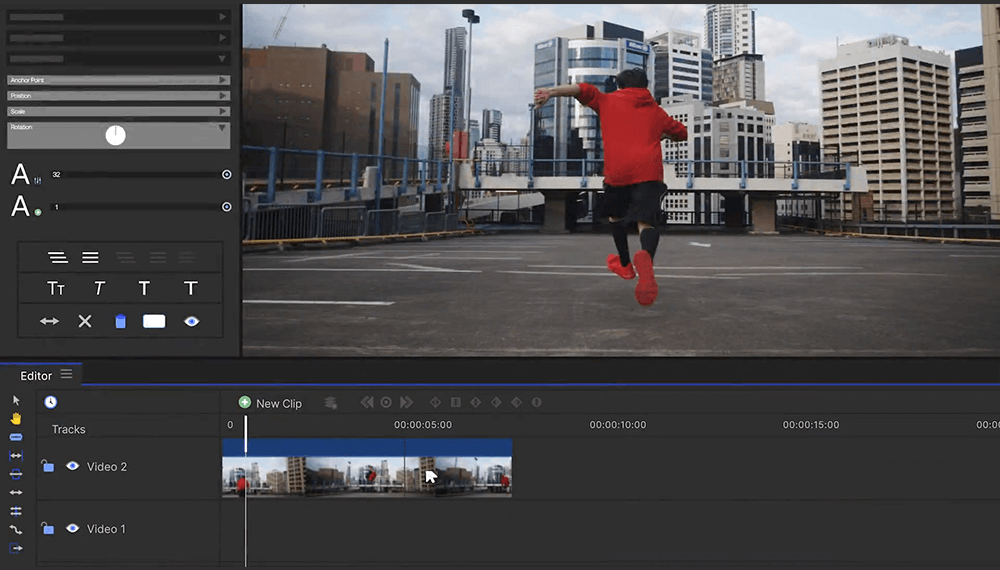
Task: Apply small caps TT text style
Action: (56, 289)
